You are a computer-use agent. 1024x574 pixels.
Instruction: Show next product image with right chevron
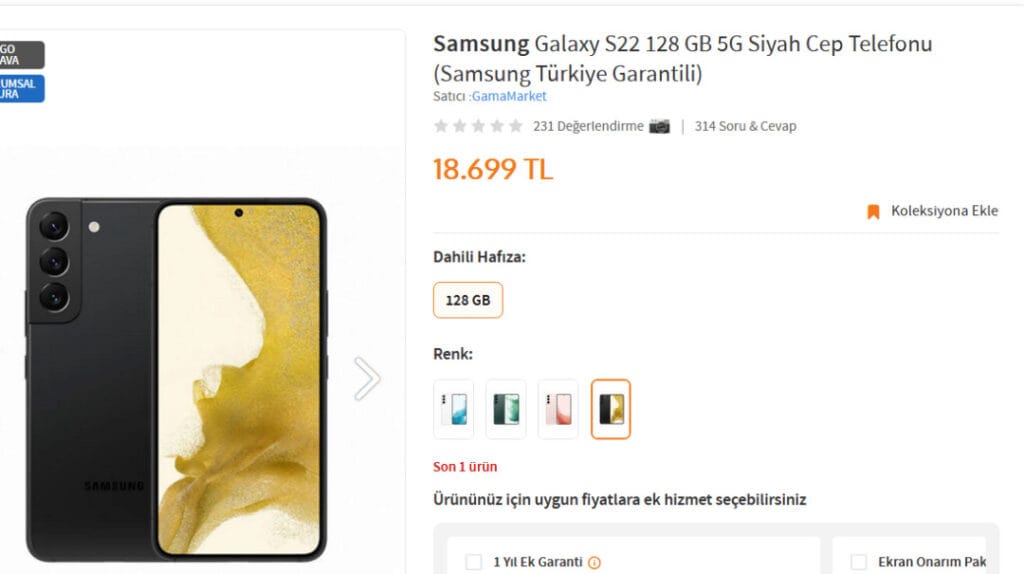point(367,379)
